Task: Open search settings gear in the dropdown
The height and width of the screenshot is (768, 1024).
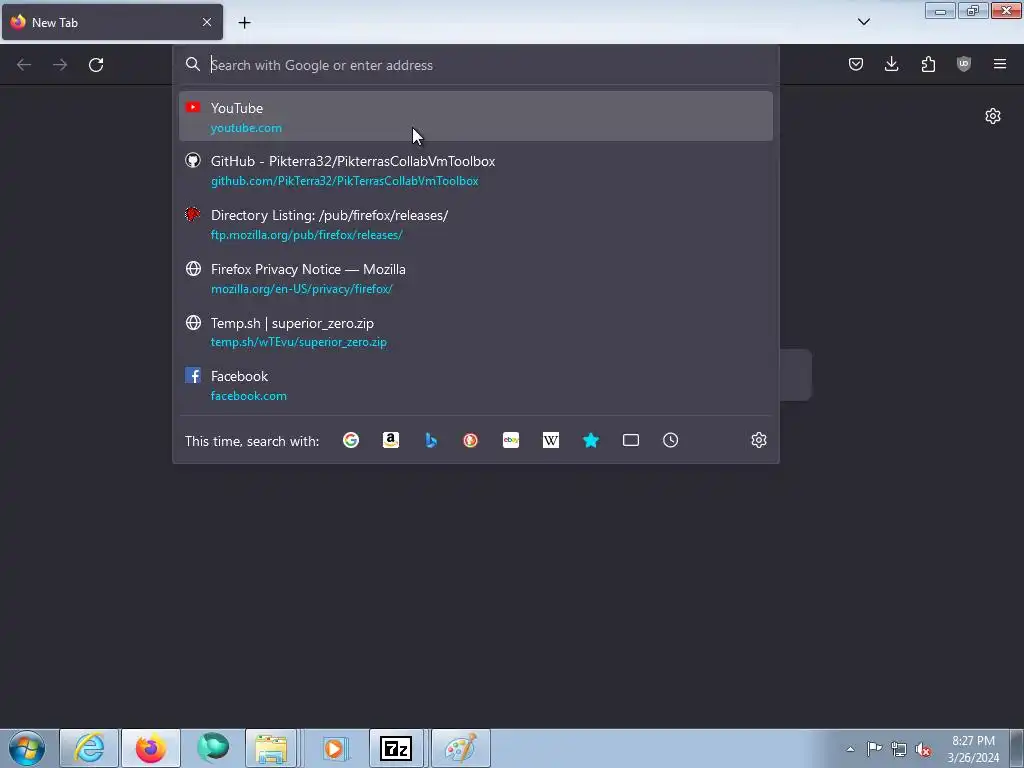Action: 758,440
